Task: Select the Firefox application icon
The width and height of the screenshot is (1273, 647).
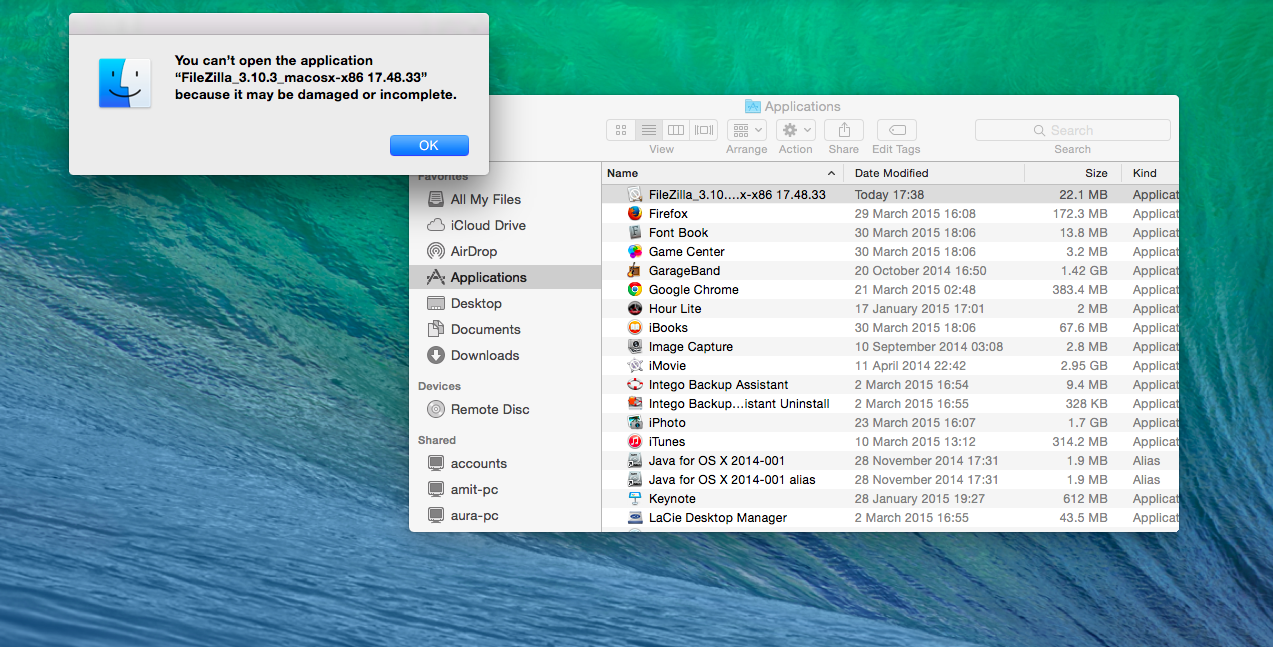Action: click(x=634, y=214)
